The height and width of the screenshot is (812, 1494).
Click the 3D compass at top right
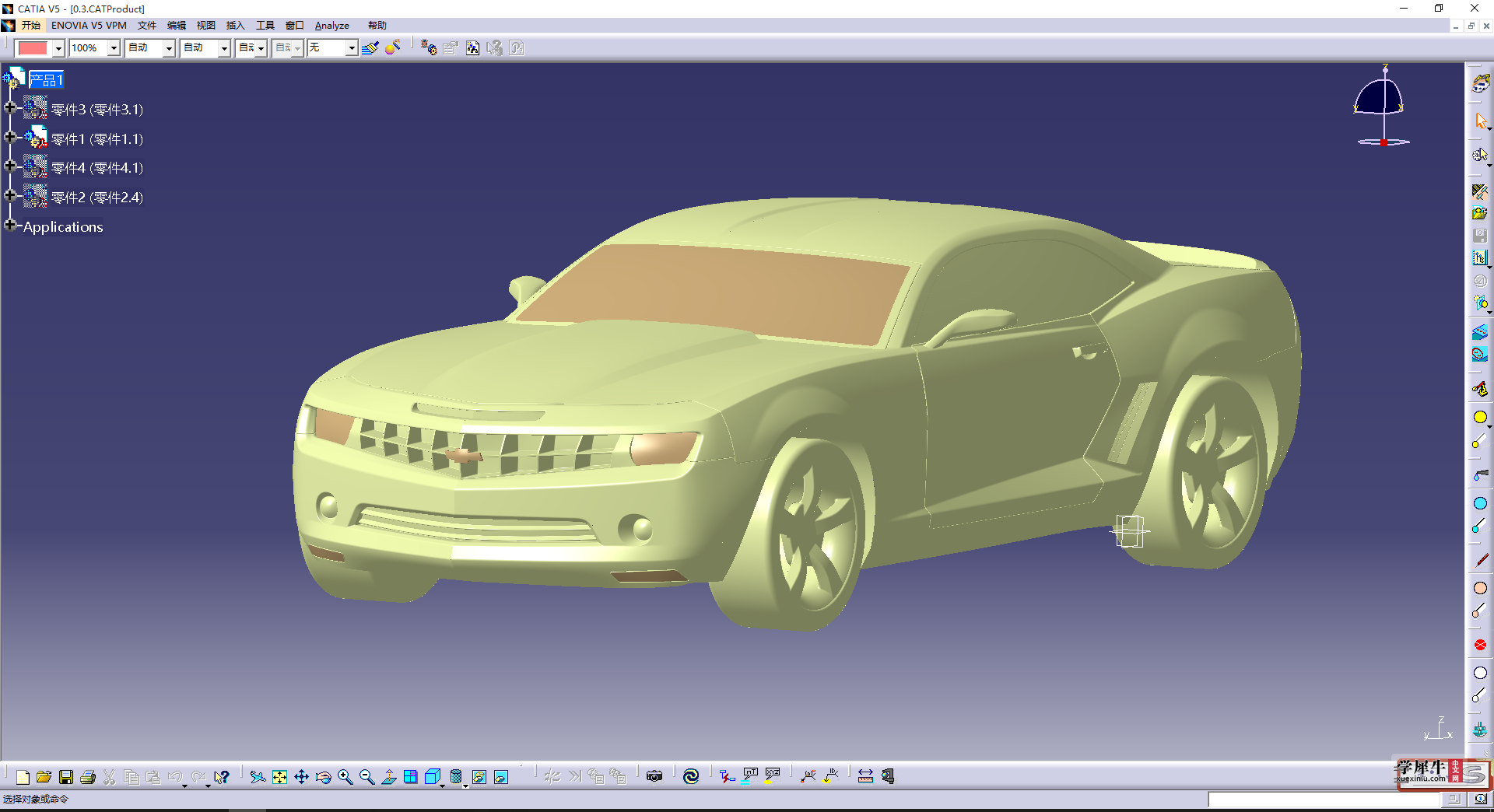(1383, 107)
